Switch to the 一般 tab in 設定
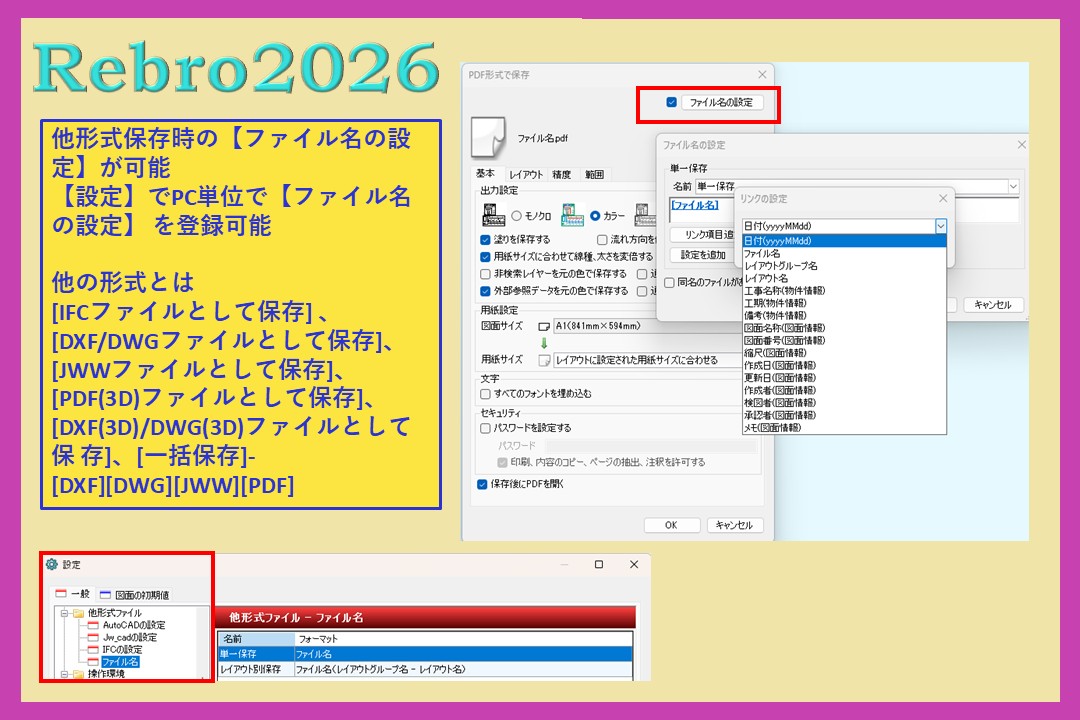Viewport: 1080px width, 720px height. (72, 593)
